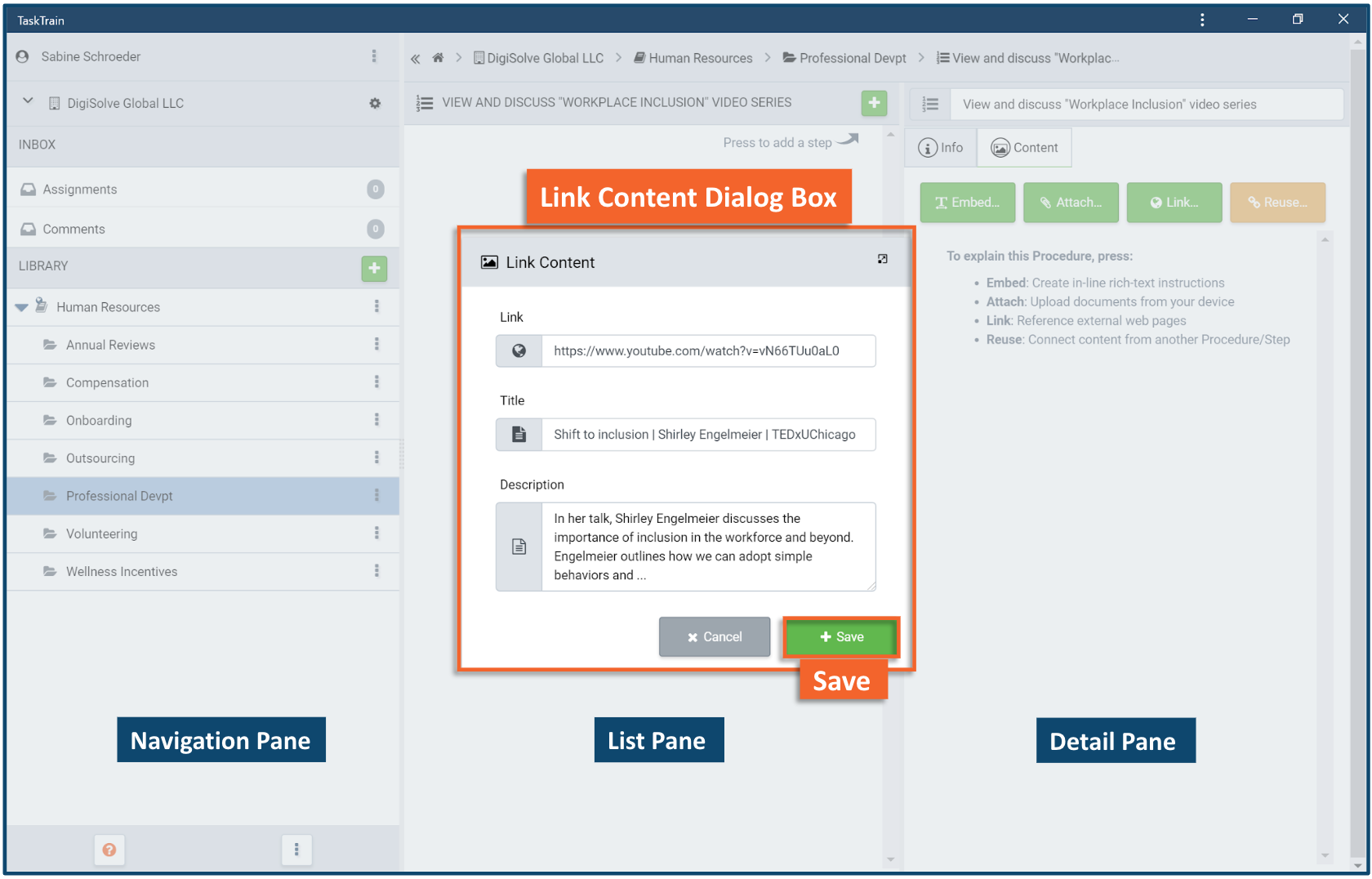Open Assignments in the inbox
The width and height of the screenshot is (1372, 879).
[x=80, y=190]
